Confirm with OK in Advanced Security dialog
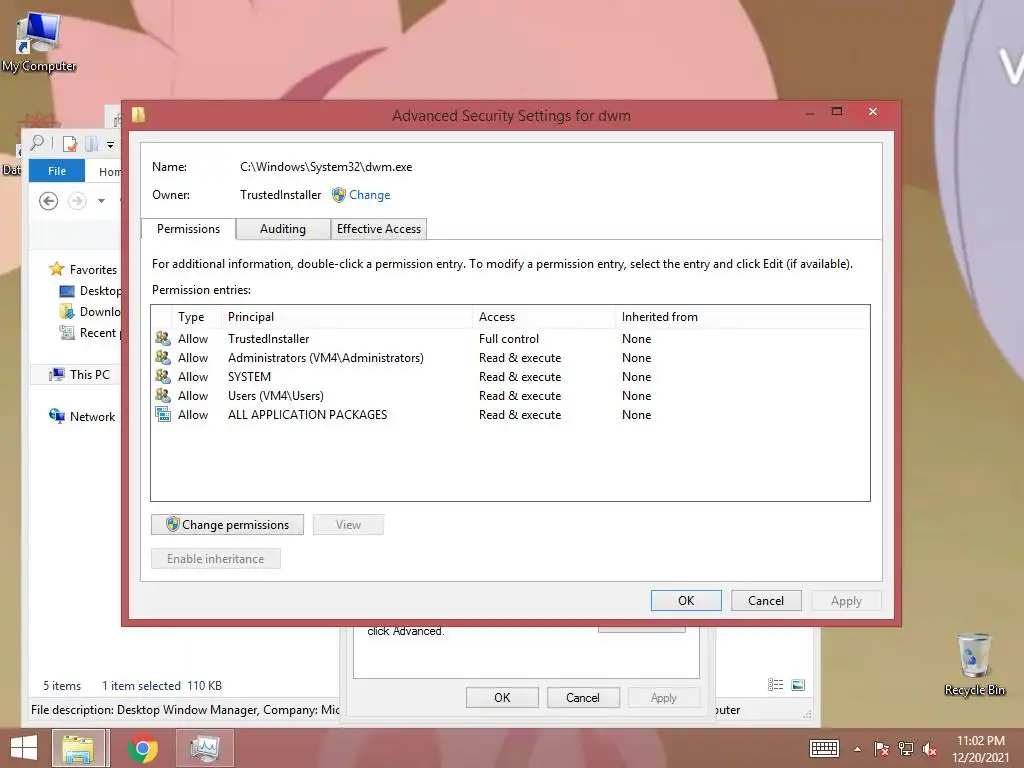1024x768 pixels. tap(686, 600)
